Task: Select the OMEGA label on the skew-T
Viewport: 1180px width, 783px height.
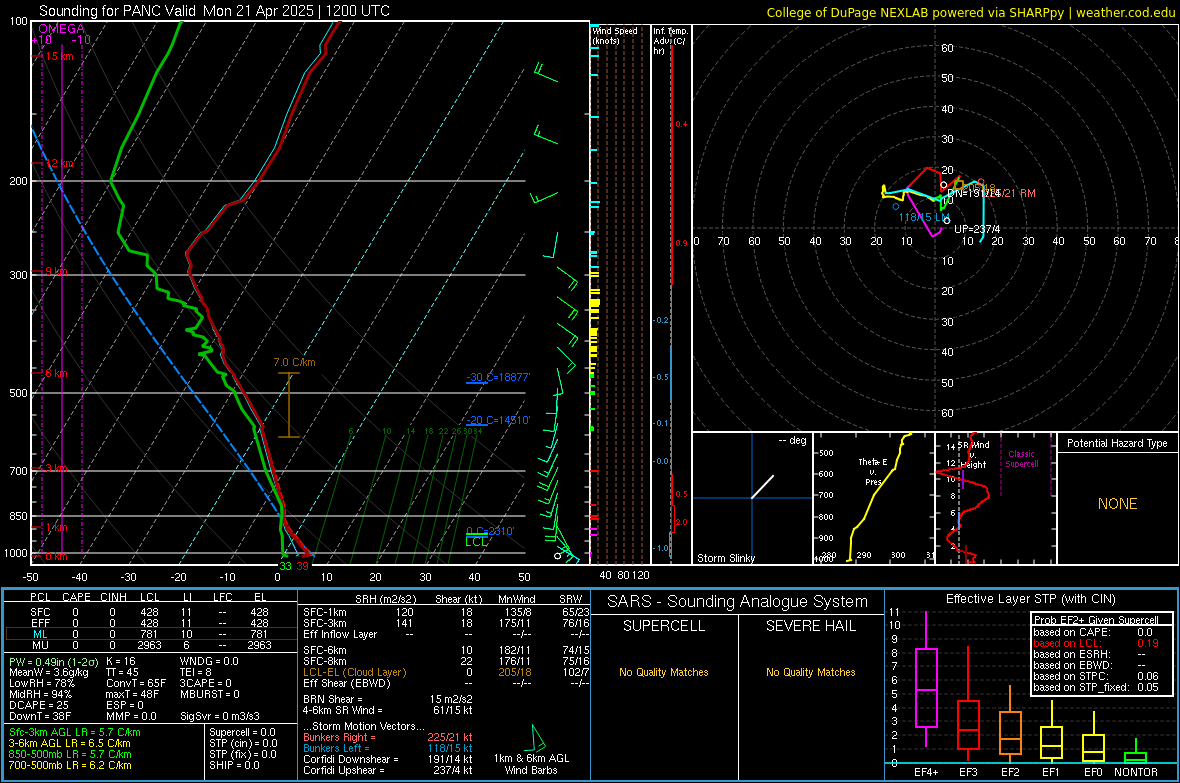Action: (x=62, y=29)
